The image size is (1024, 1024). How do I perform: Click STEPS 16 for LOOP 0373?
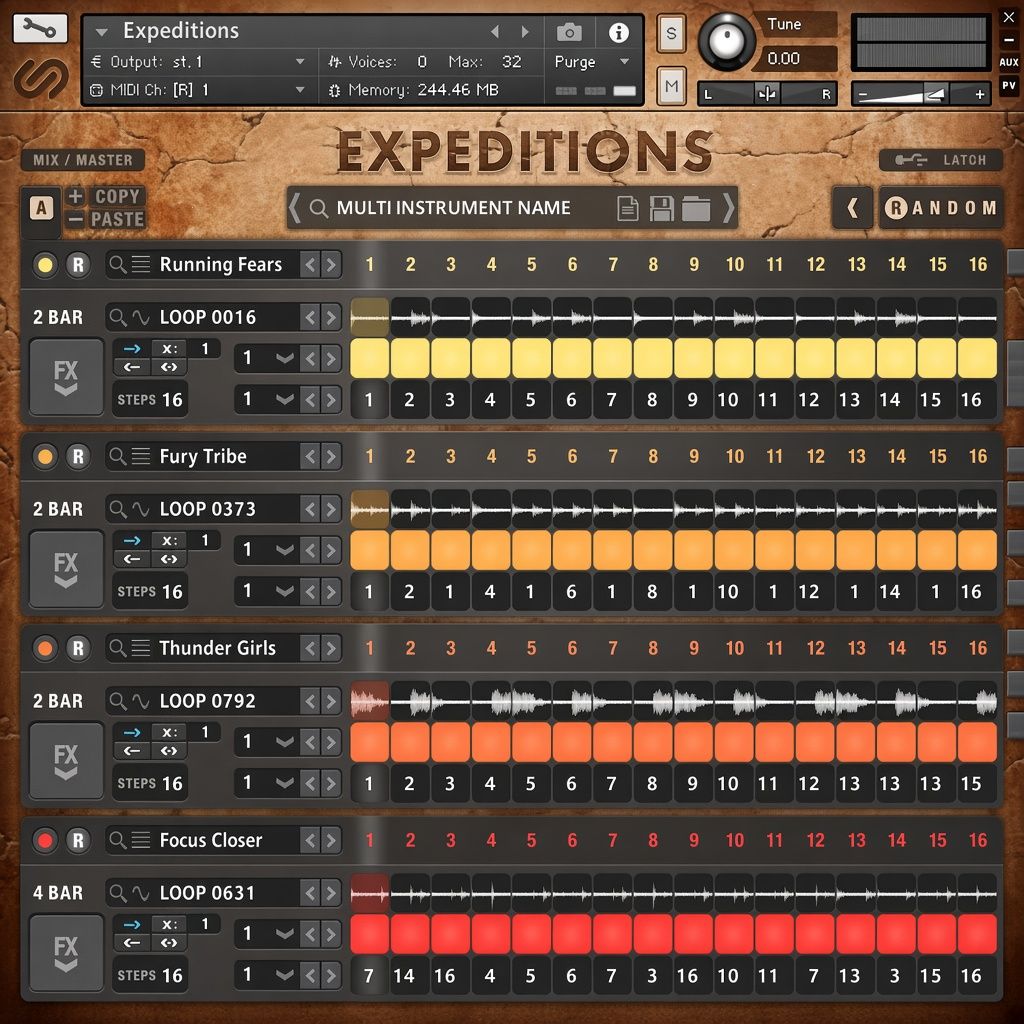pos(150,592)
